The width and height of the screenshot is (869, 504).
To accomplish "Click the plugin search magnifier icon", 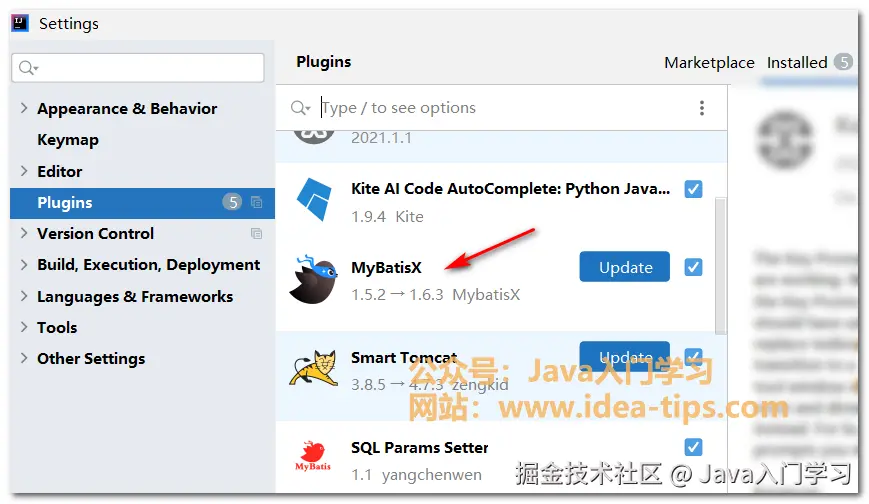I will [300, 108].
